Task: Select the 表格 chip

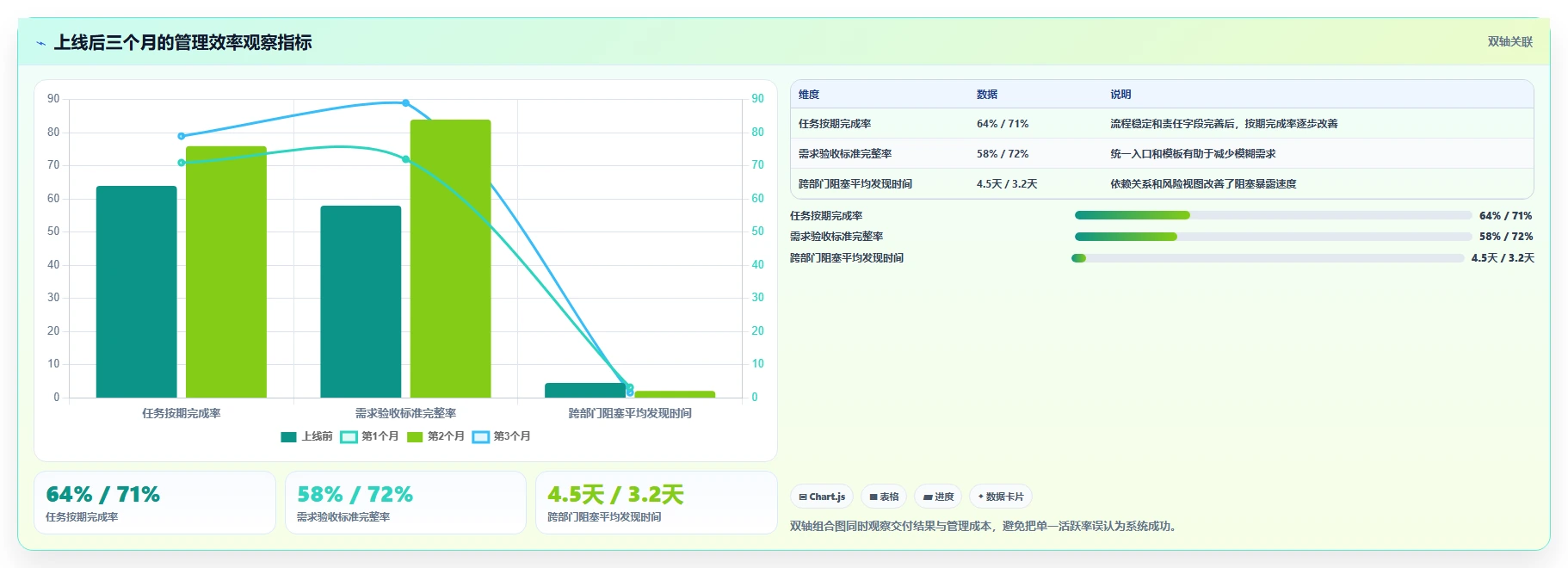Action: click(x=884, y=497)
